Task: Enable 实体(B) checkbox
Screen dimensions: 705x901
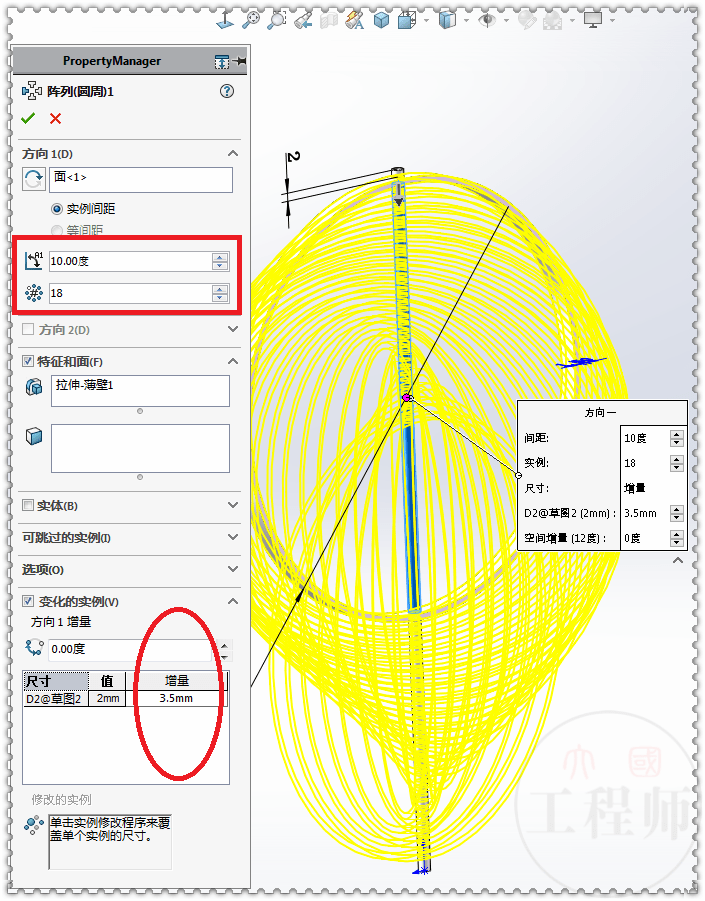Action: [28, 505]
